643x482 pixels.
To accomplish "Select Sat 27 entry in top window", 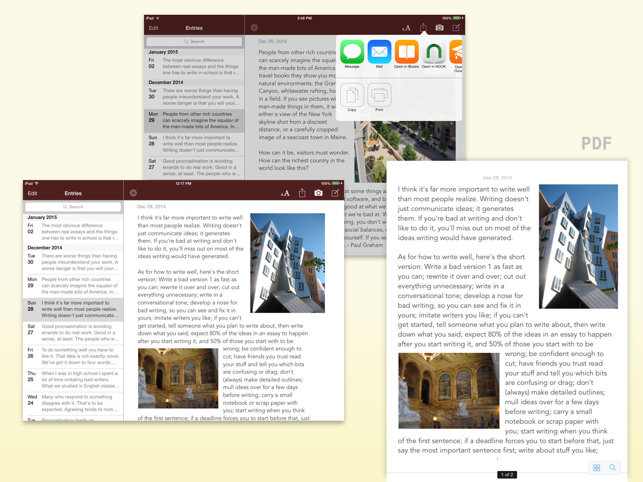I will [x=194, y=167].
